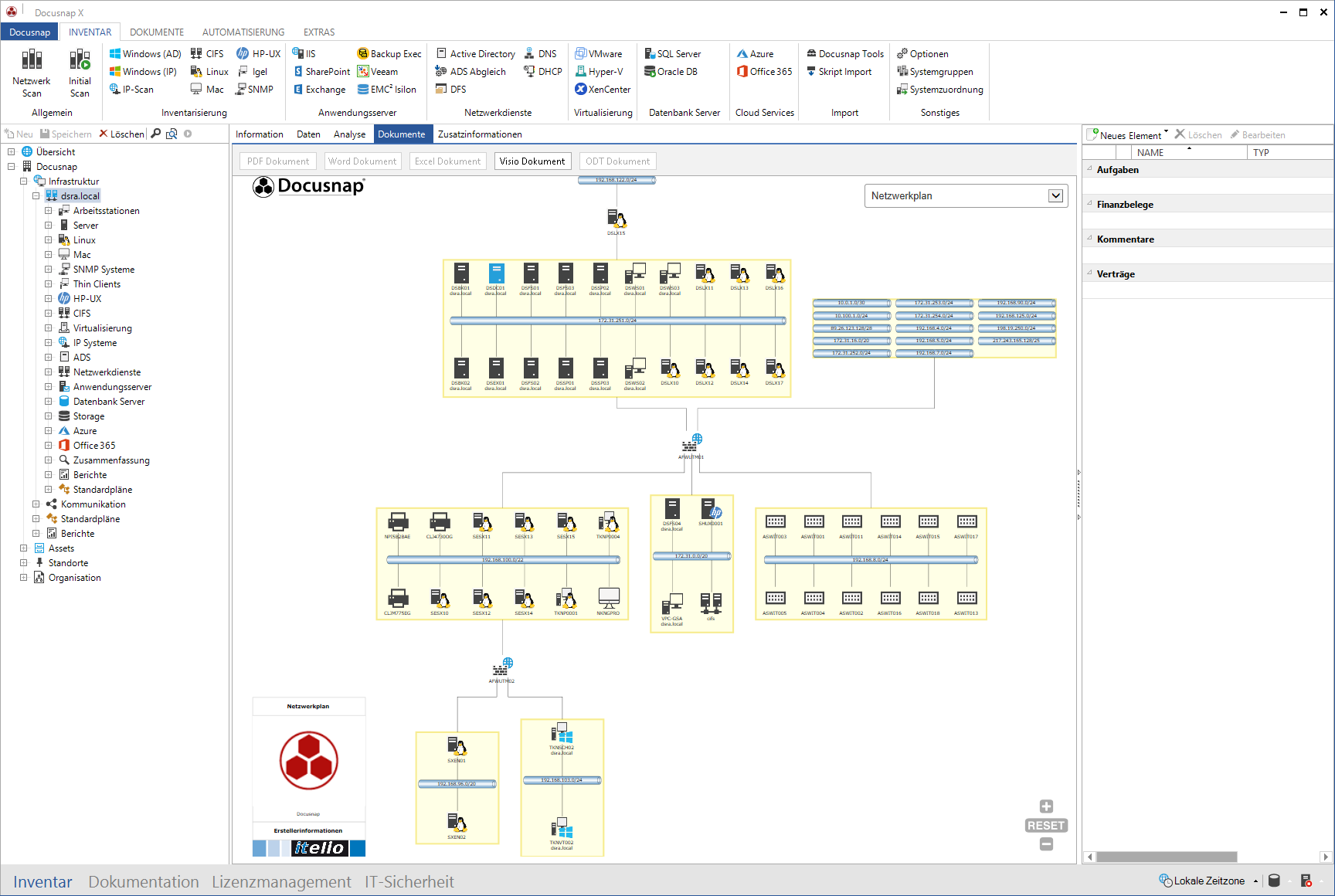Collapse the Infrastruktur tree node

tap(24, 181)
